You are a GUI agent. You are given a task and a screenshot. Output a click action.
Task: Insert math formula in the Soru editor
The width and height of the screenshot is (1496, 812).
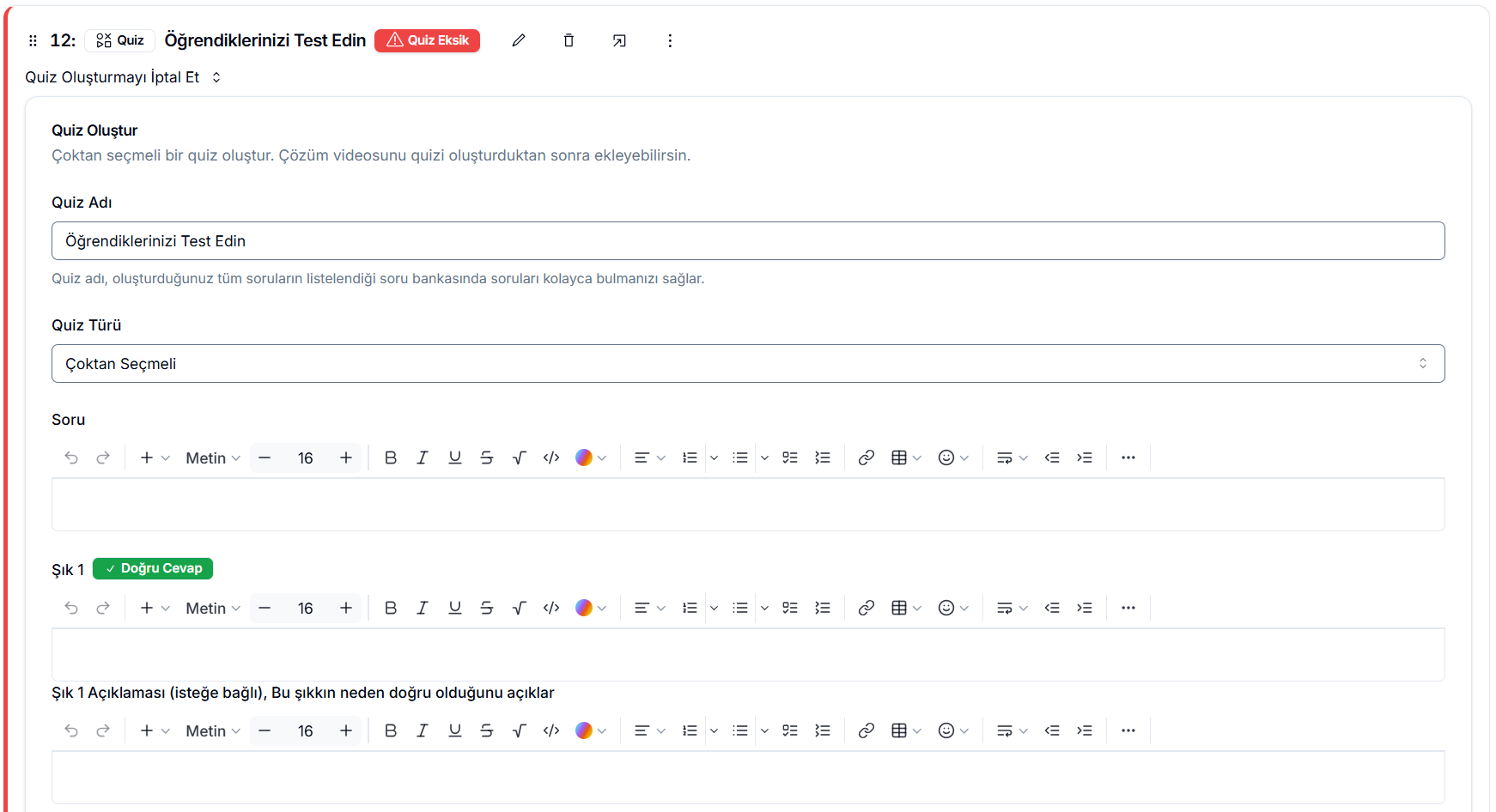coord(519,458)
